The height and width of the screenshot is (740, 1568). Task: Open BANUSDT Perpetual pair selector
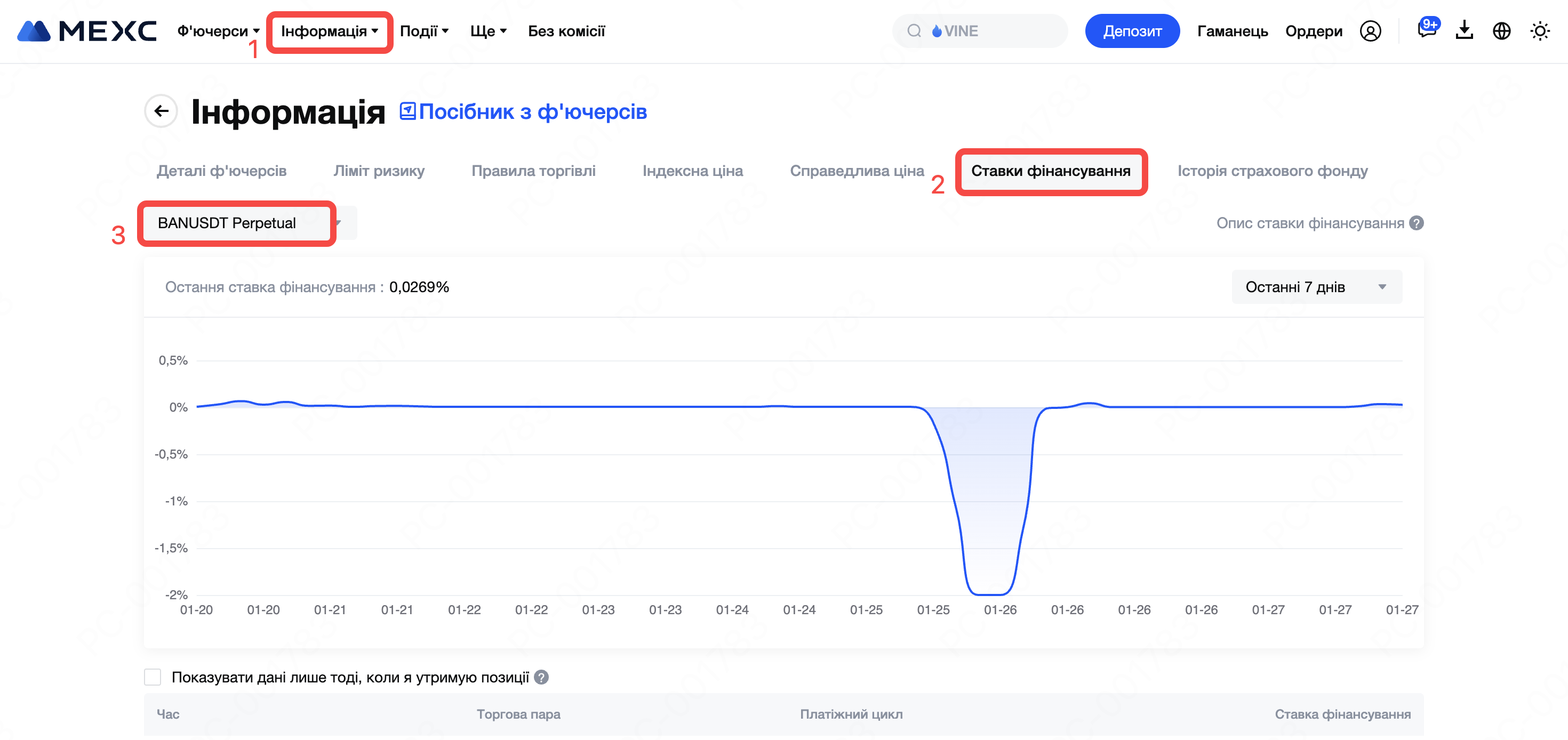[246, 223]
